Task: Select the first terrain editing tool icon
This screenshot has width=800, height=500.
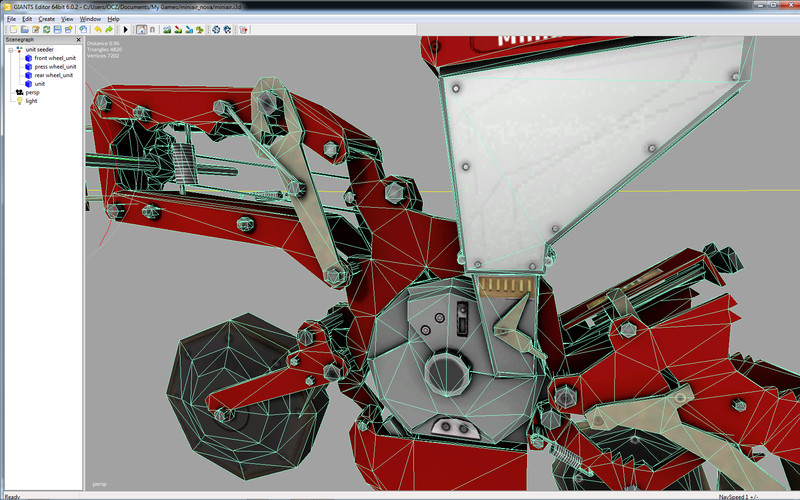Action: (x=167, y=30)
